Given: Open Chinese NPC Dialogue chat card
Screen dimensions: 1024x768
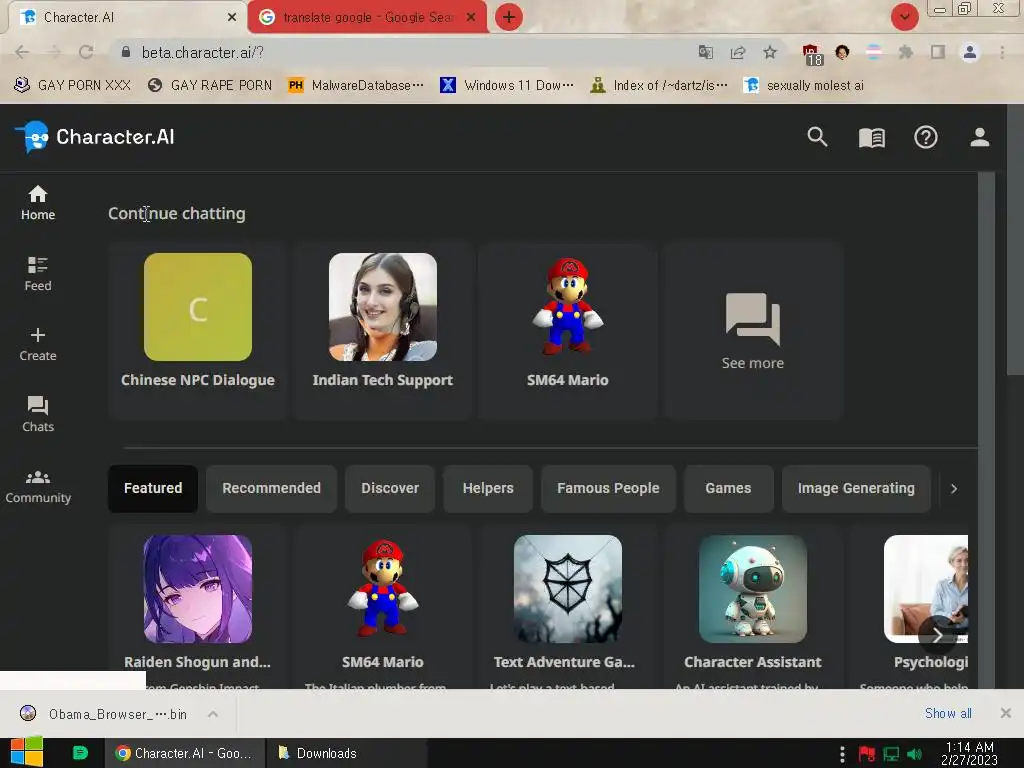Looking at the screenshot, I should (x=198, y=330).
